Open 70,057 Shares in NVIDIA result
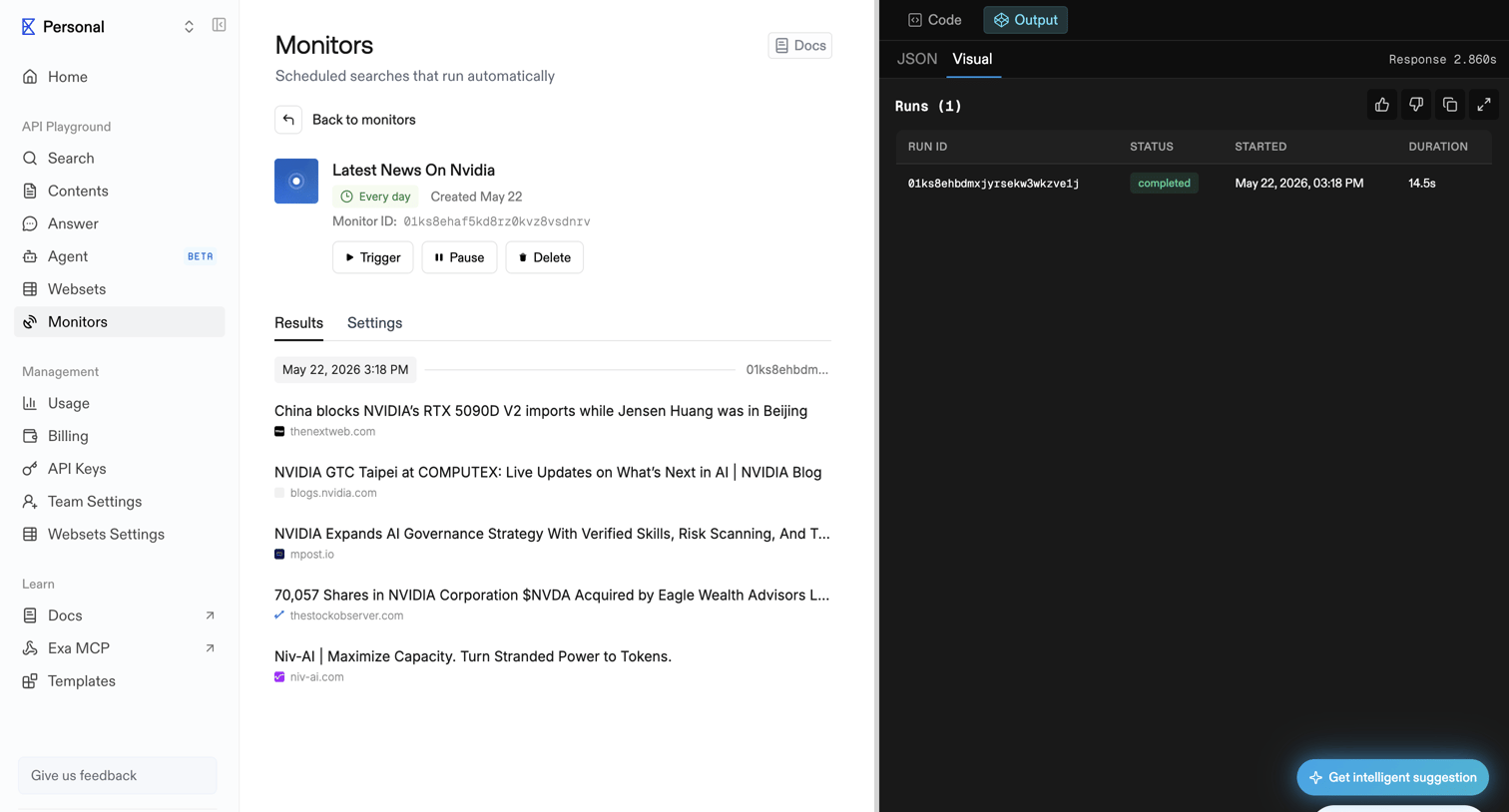 552,596
